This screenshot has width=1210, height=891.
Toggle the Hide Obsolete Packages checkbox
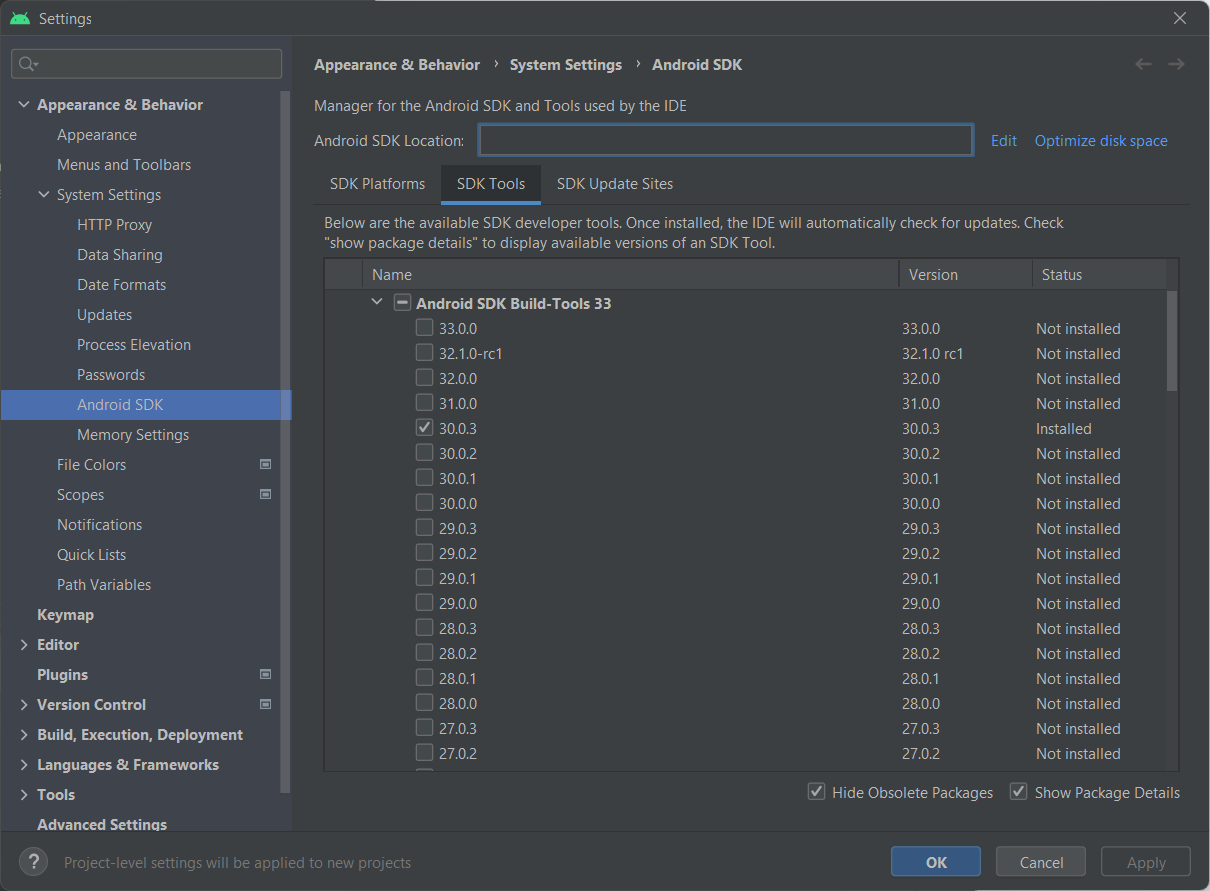[x=816, y=792]
